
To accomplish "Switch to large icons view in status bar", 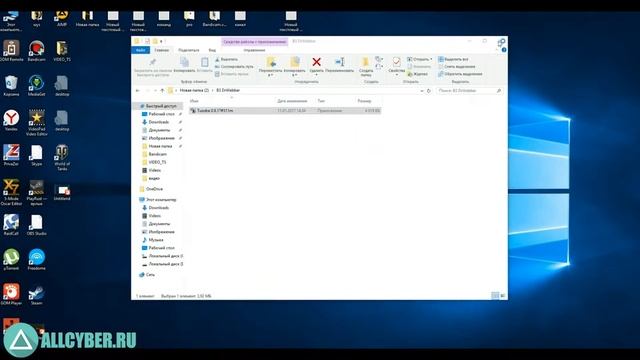I will click(502, 296).
